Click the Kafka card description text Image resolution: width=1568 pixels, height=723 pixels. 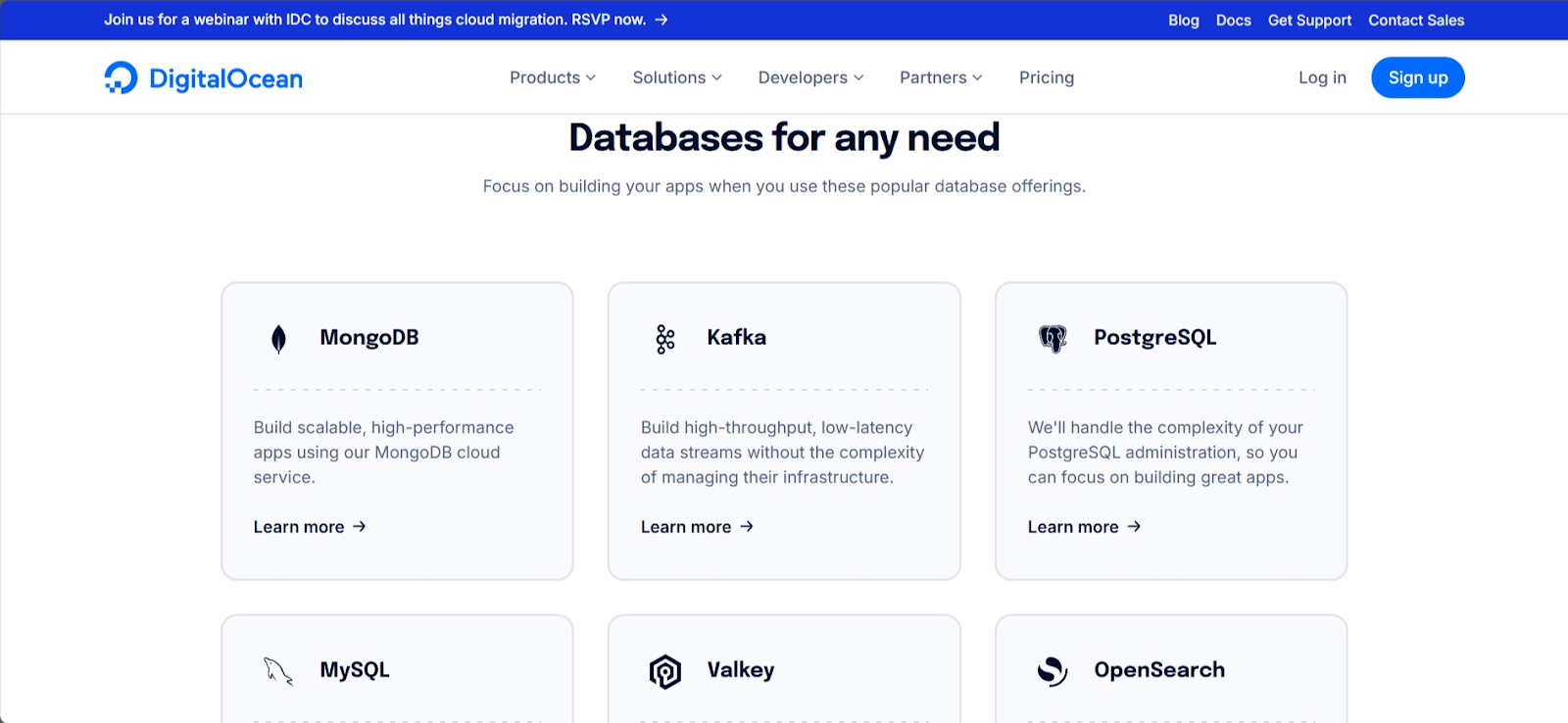click(783, 453)
